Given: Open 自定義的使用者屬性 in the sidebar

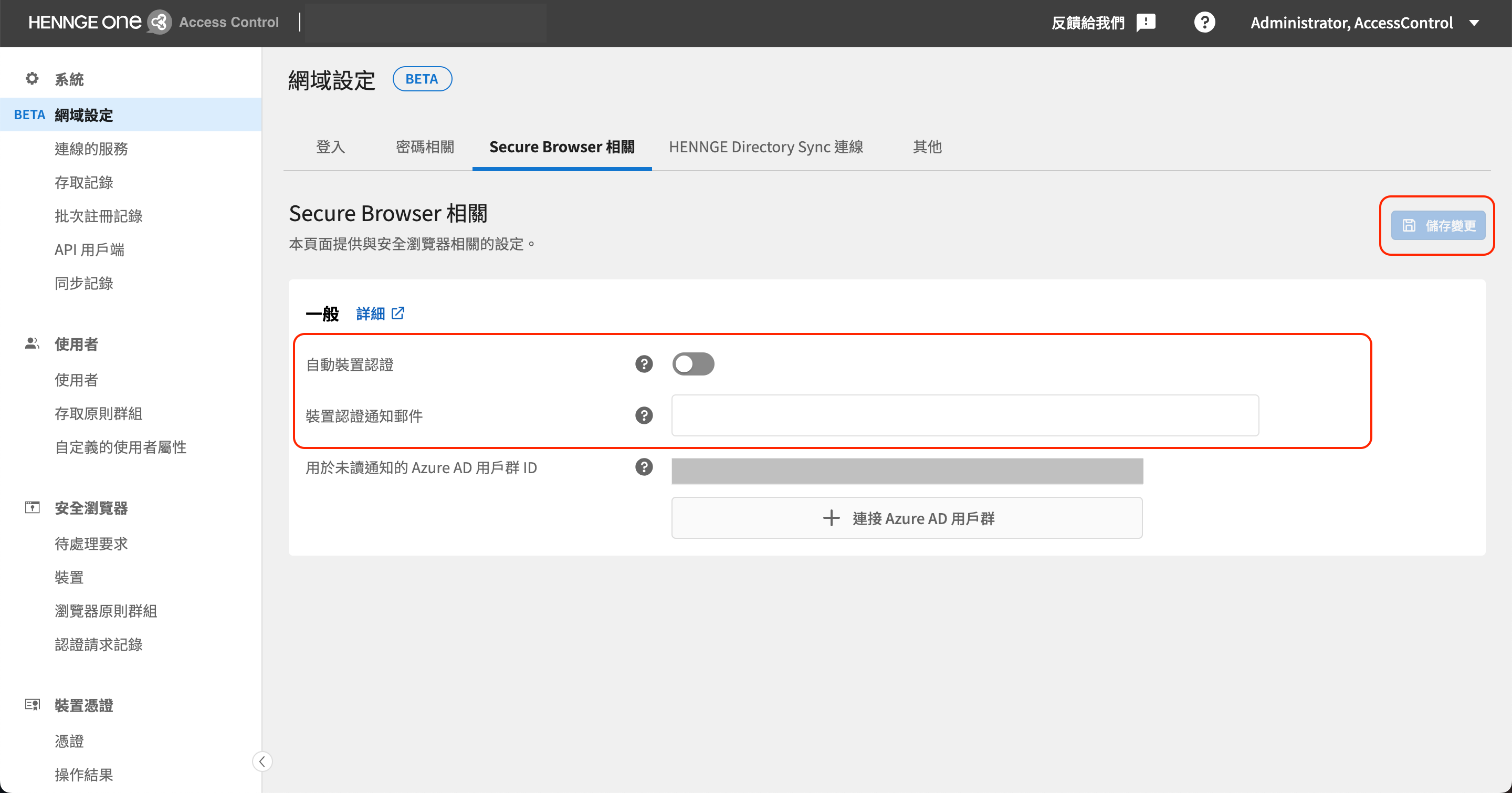Looking at the screenshot, I should point(120,447).
